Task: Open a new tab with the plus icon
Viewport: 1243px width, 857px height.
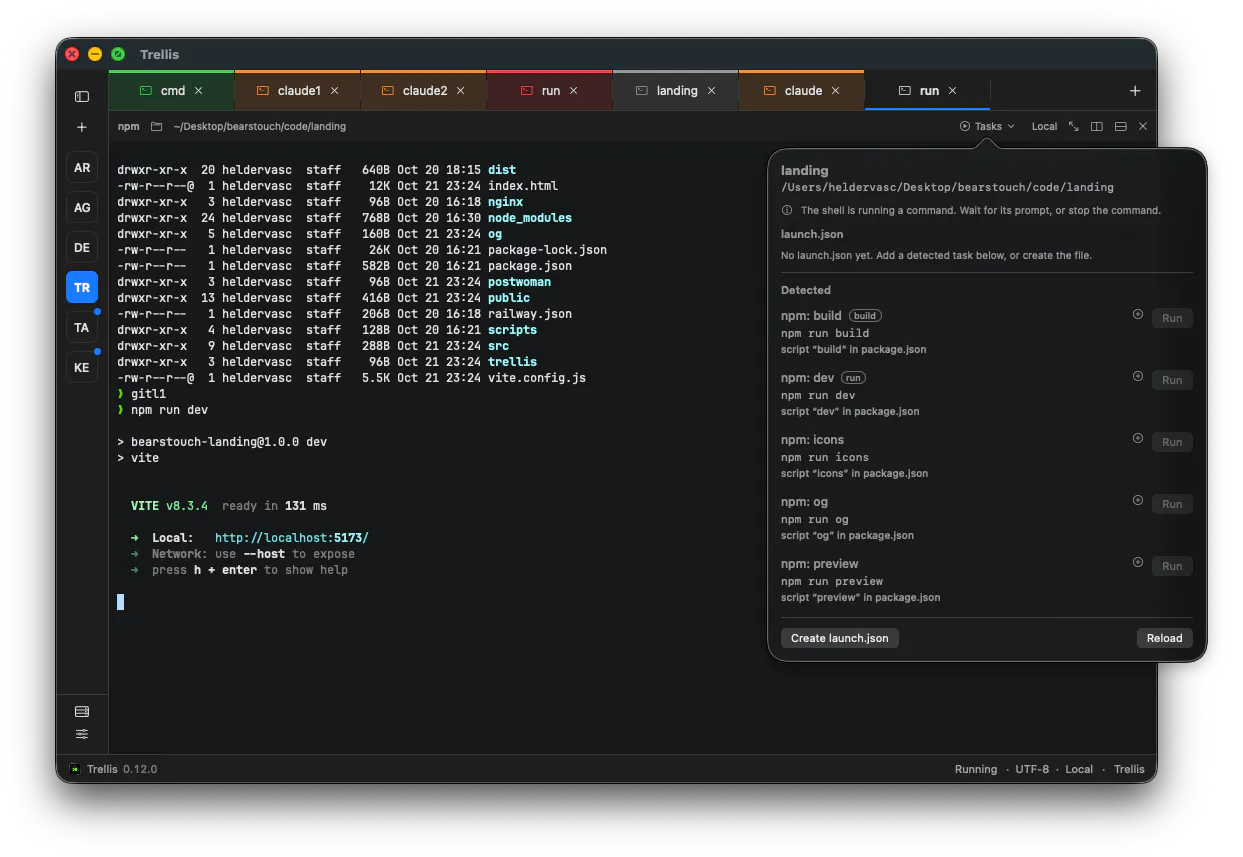Action: (1135, 90)
